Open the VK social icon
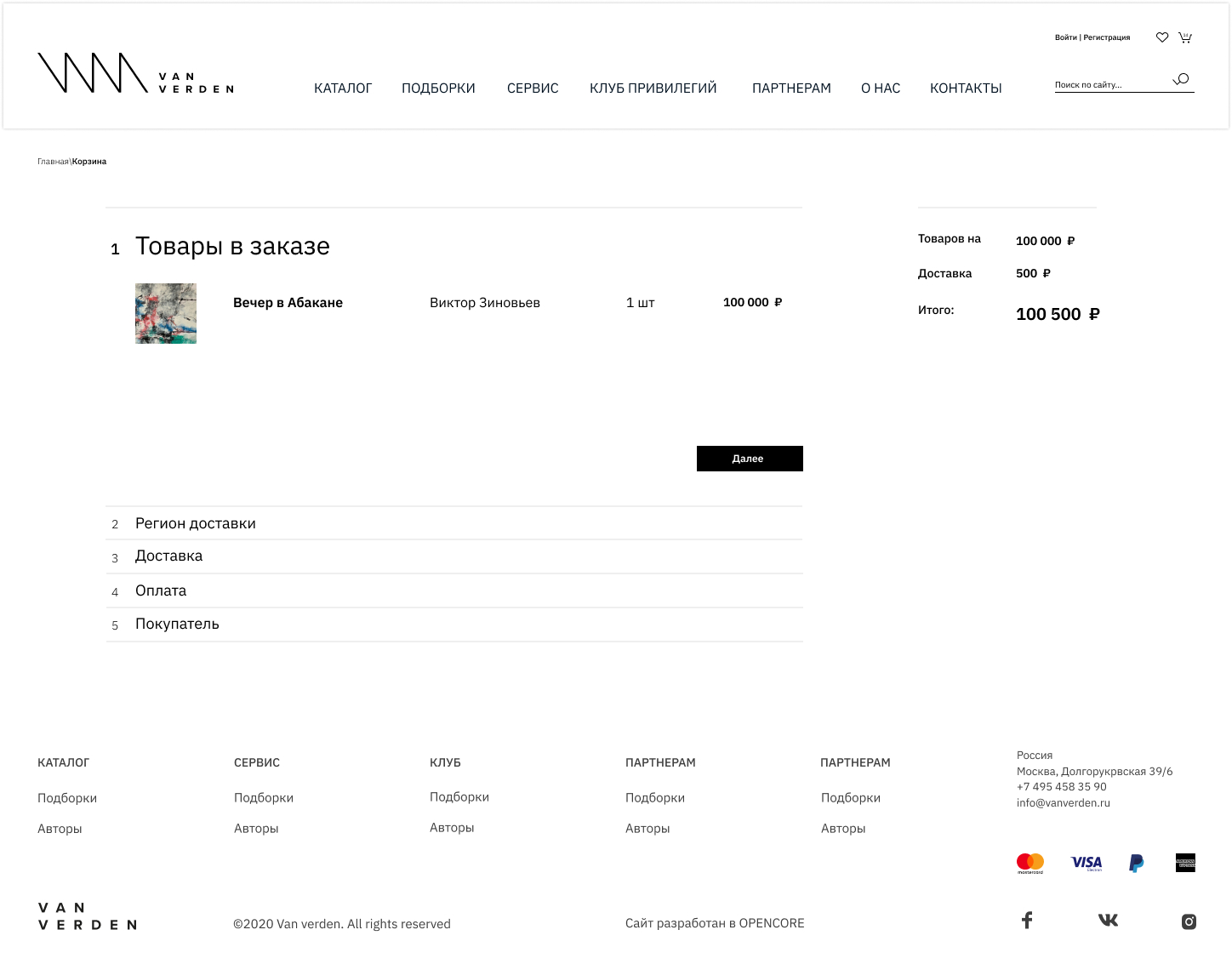Image resolution: width=1232 pixels, height=964 pixels. click(1108, 920)
